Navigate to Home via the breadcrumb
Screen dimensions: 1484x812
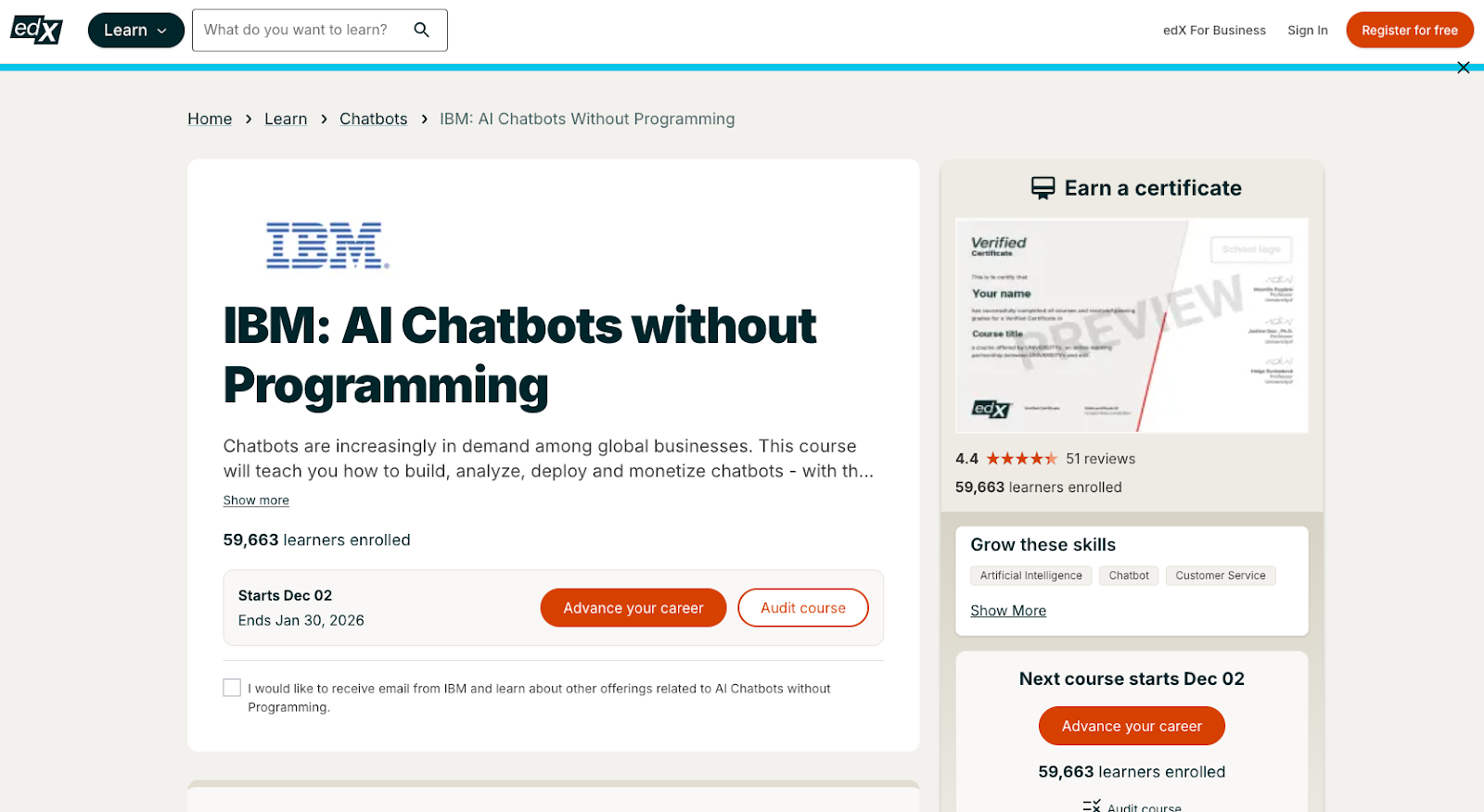click(210, 119)
